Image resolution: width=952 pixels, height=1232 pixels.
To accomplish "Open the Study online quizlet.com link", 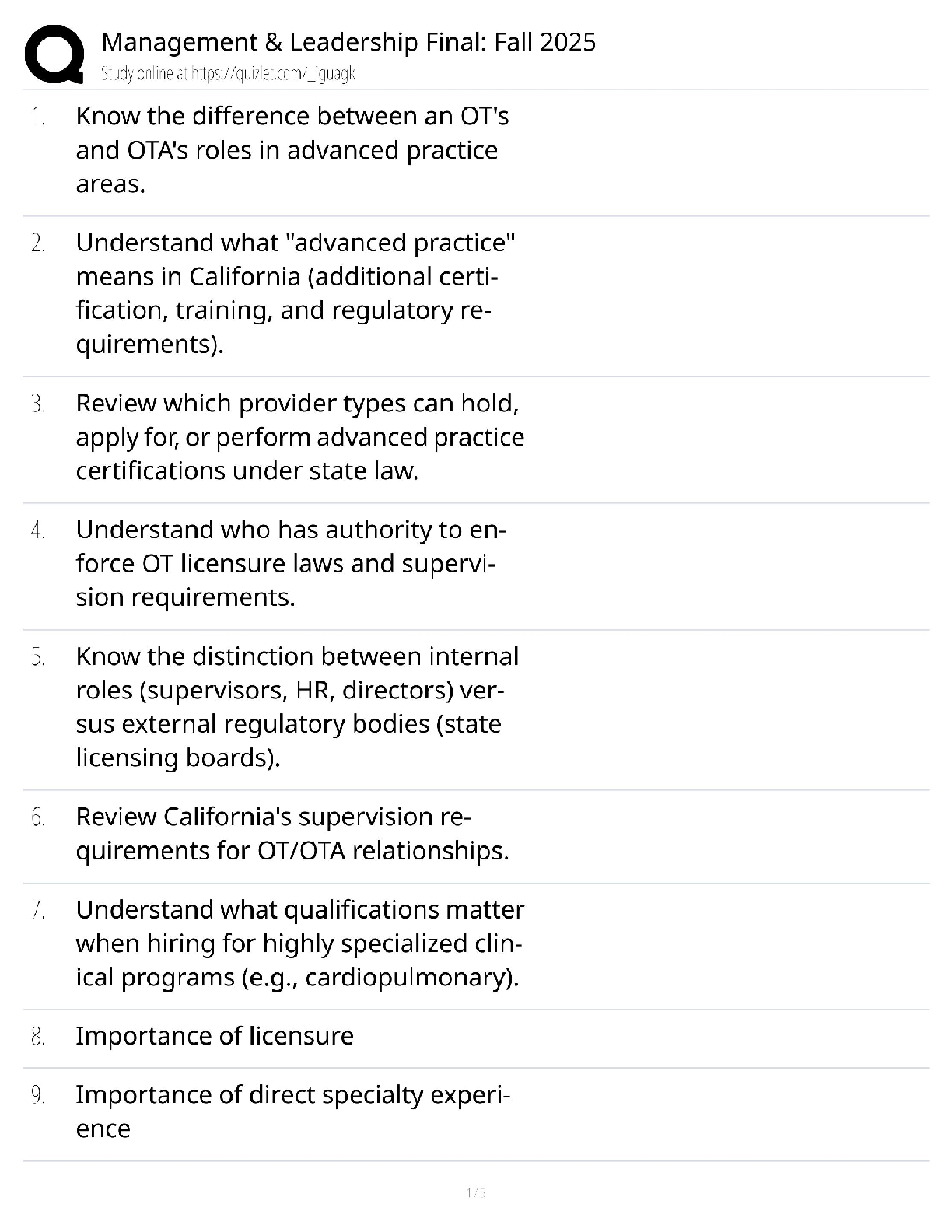I will (x=228, y=74).
